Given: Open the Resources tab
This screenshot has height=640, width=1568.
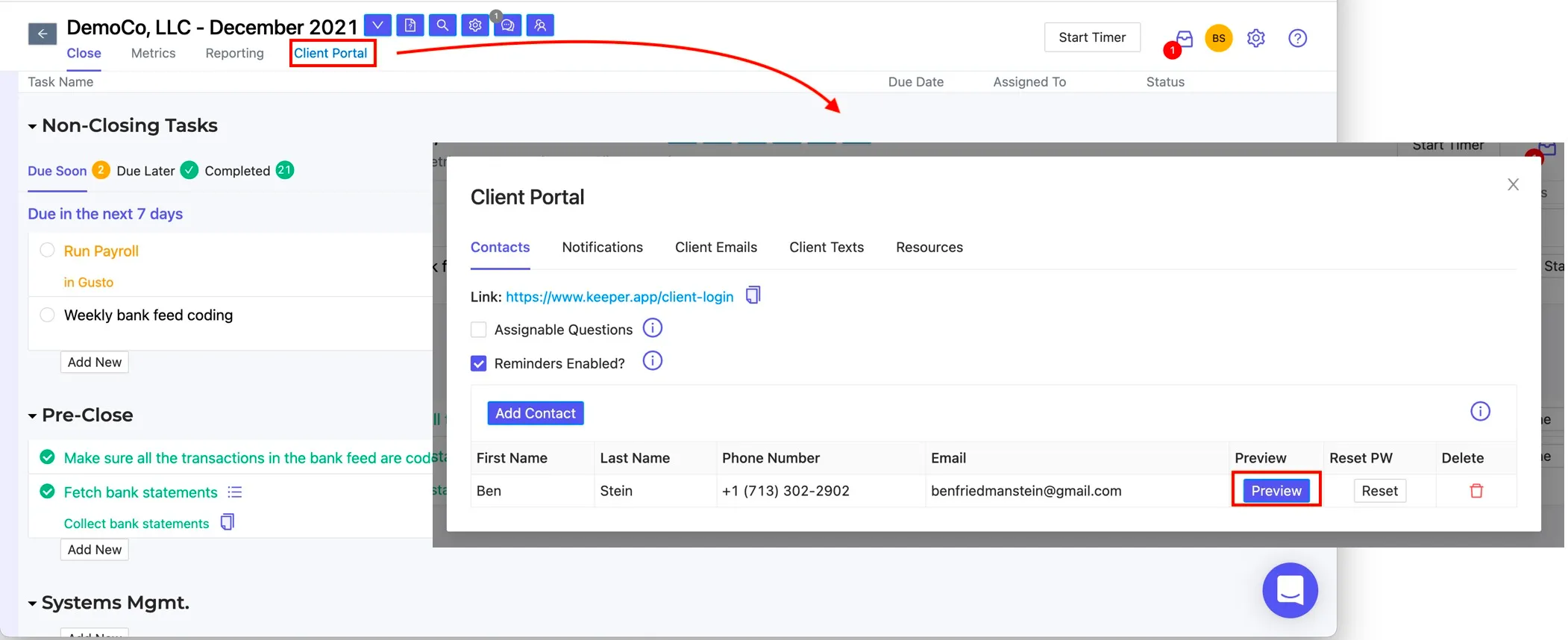Looking at the screenshot, I should point(929,247).
